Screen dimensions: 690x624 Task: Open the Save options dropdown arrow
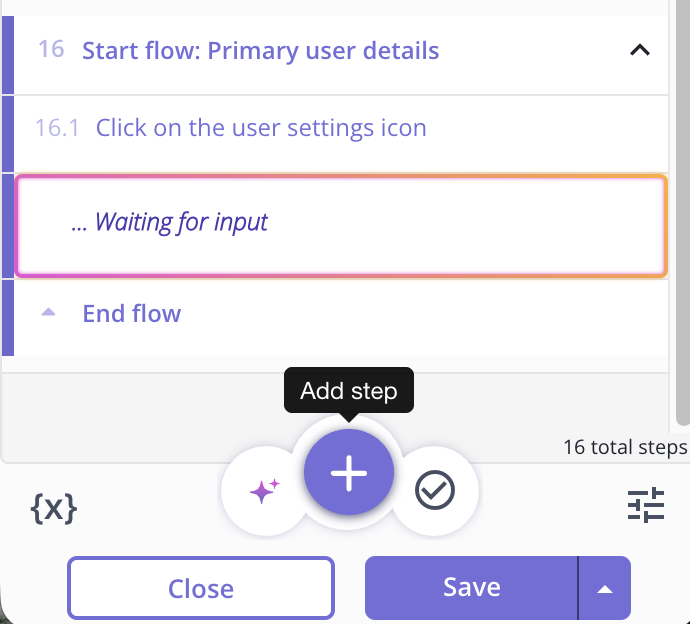click(604, 588)
